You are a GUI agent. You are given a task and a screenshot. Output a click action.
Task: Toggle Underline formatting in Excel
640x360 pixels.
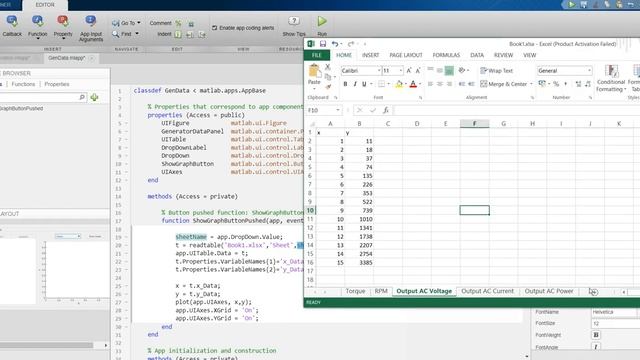pos(364,84)
